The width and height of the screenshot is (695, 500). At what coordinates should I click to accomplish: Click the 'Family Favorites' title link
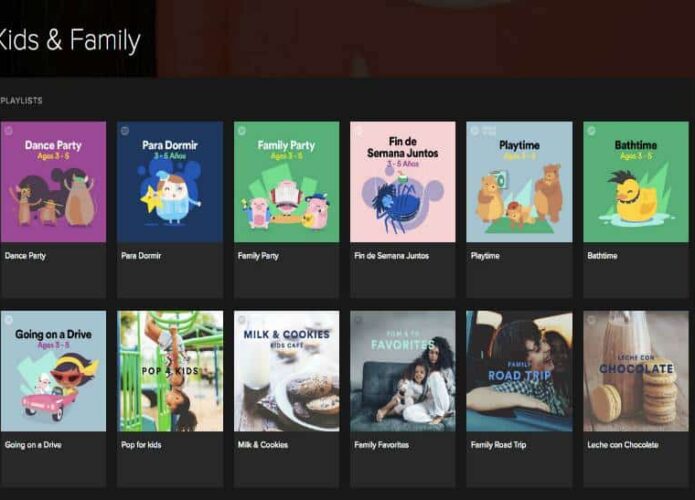coord(381,445)
